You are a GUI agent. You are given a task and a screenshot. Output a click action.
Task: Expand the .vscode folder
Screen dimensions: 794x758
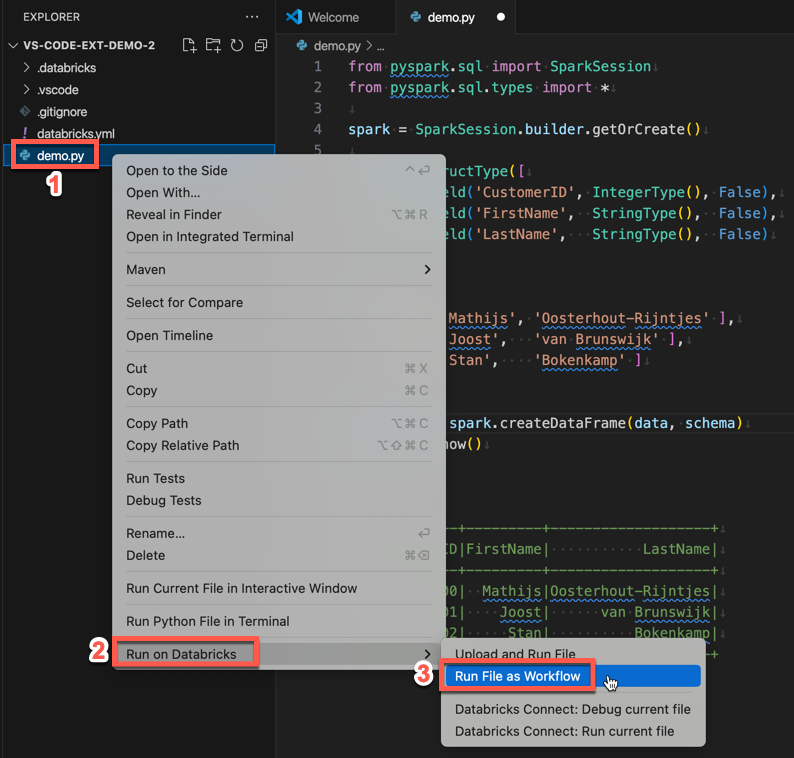(x=58, y=90)
